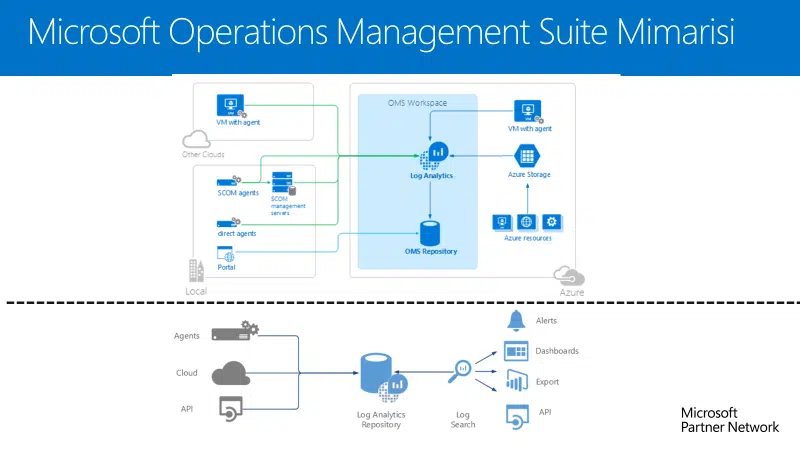This screenshot has height=450, width=800.
Task: Click the OMS Repository label
Action: coord(431,251)
